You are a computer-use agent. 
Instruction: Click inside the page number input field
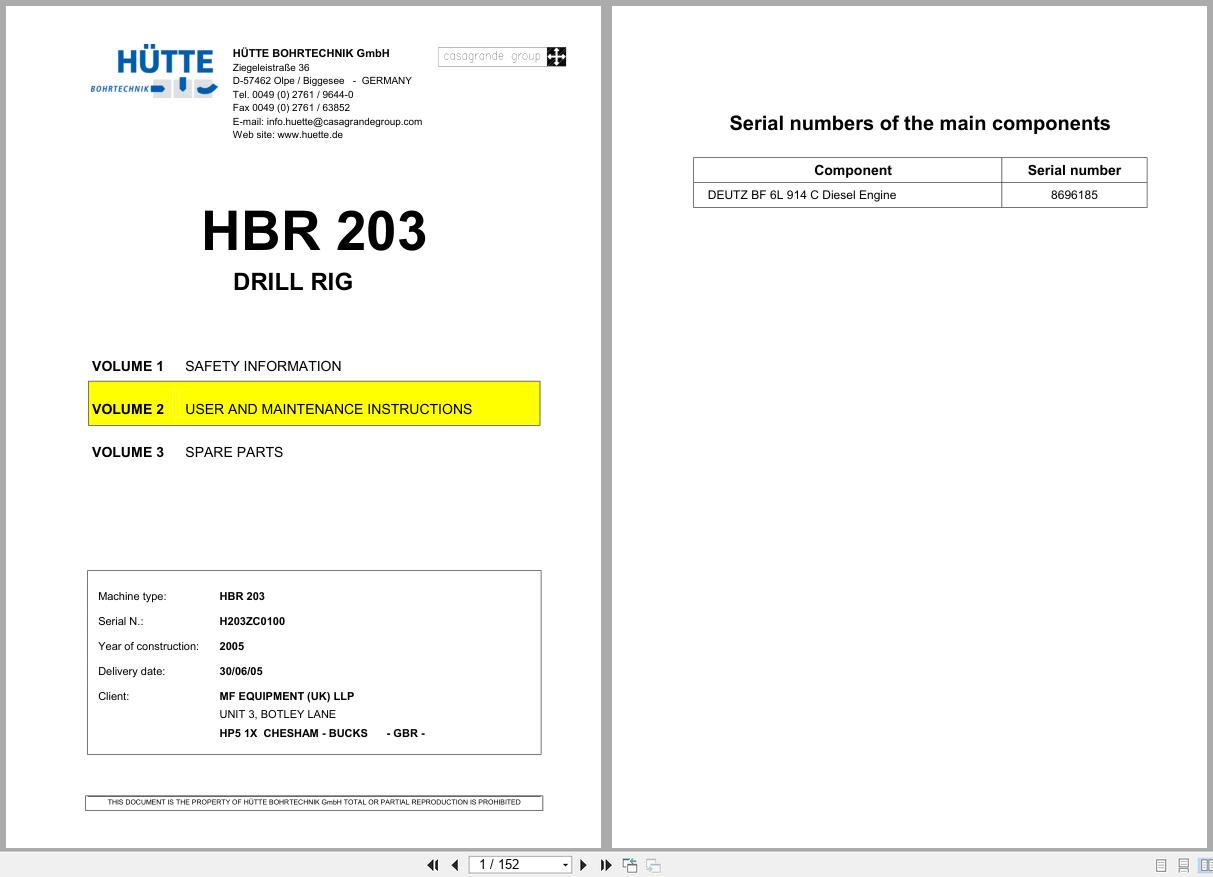[x=505, y=864]
